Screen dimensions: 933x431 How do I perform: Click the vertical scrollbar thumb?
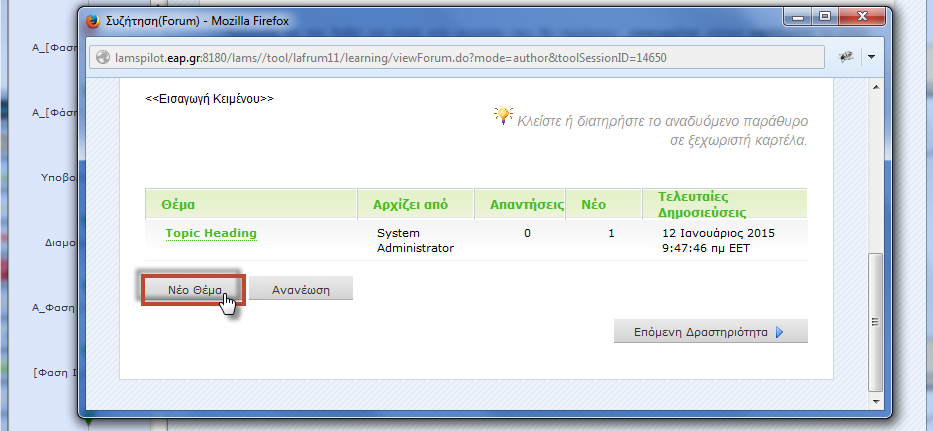(875, 321)
